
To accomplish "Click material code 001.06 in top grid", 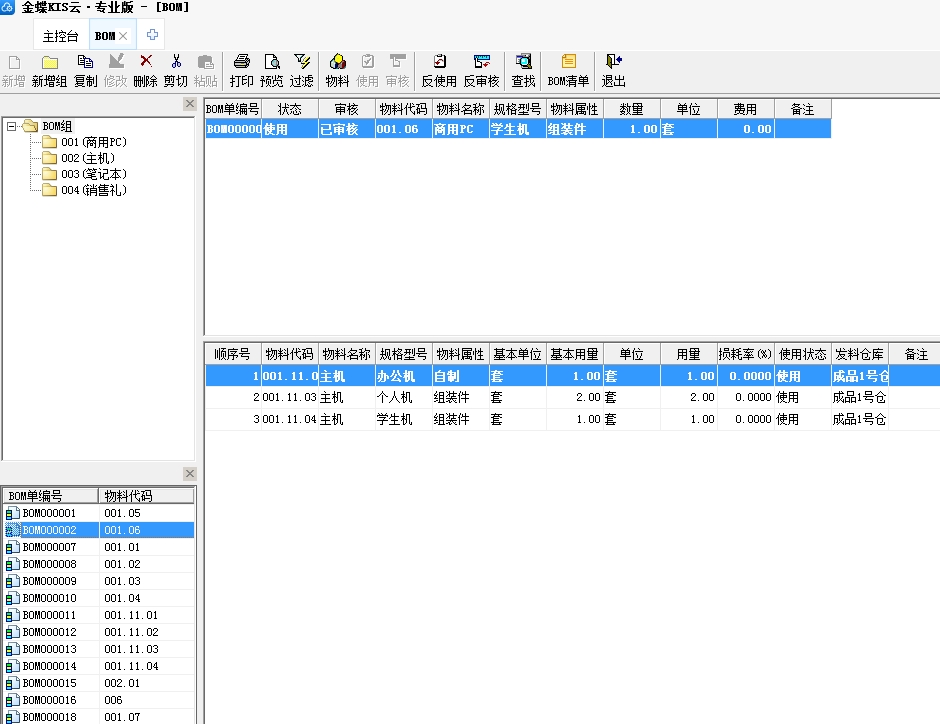I will (404, 129).
